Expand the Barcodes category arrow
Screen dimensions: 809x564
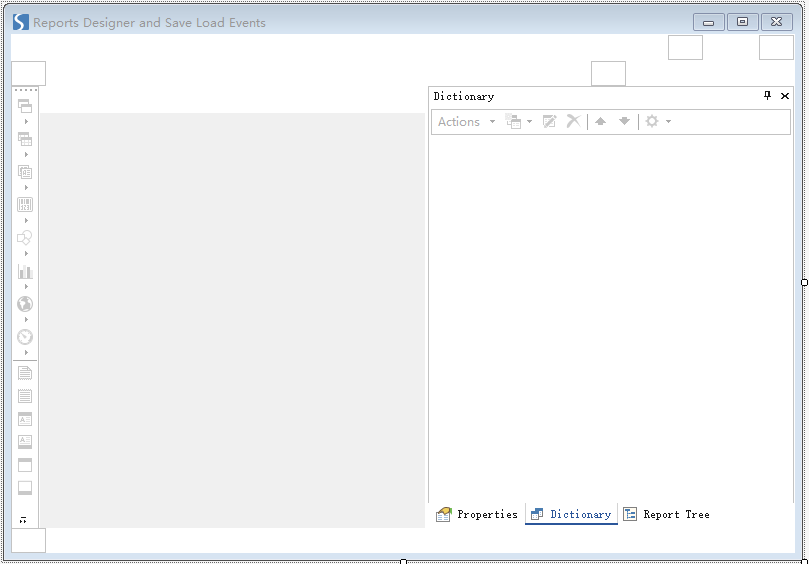26,221
